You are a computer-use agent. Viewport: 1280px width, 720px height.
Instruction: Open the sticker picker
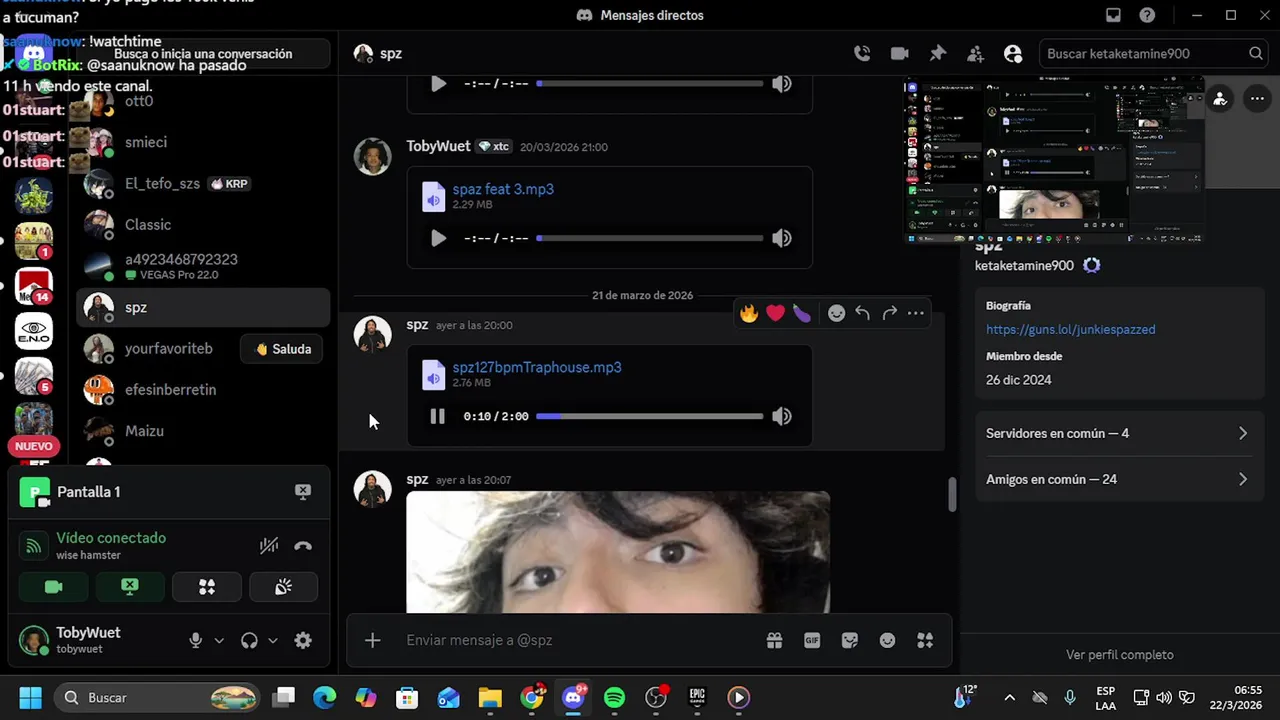pos(850,640)
